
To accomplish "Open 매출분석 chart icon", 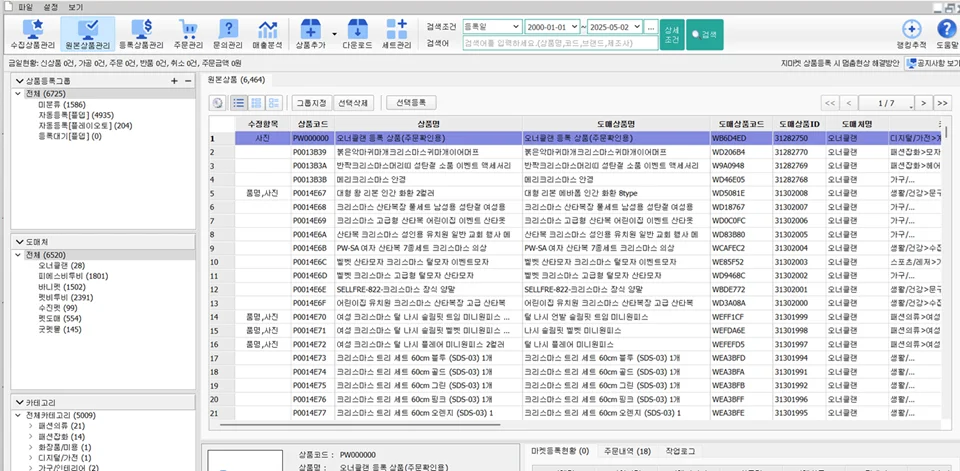I will point(267,34).
